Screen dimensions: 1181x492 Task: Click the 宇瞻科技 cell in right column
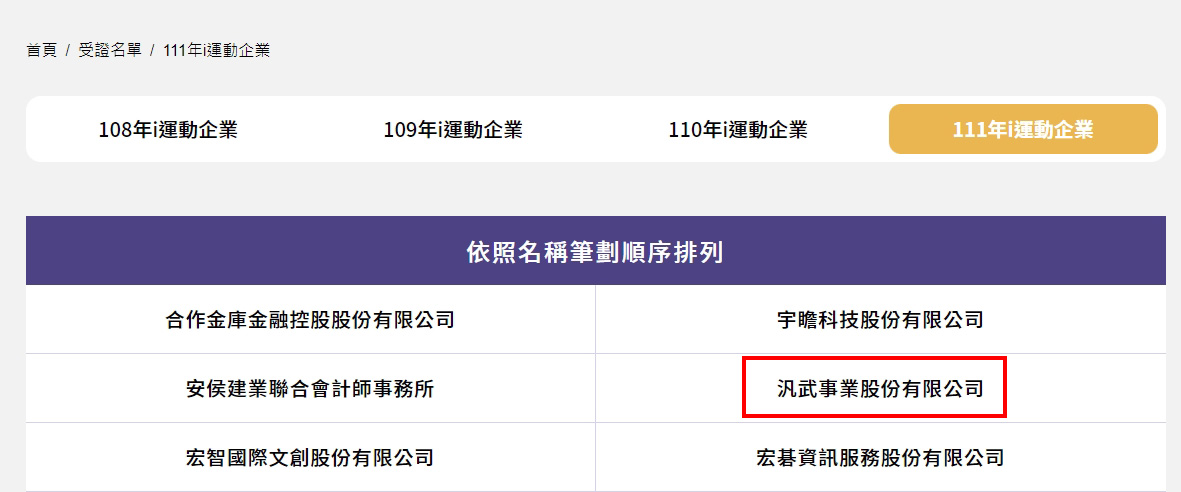tap(880, 320)
